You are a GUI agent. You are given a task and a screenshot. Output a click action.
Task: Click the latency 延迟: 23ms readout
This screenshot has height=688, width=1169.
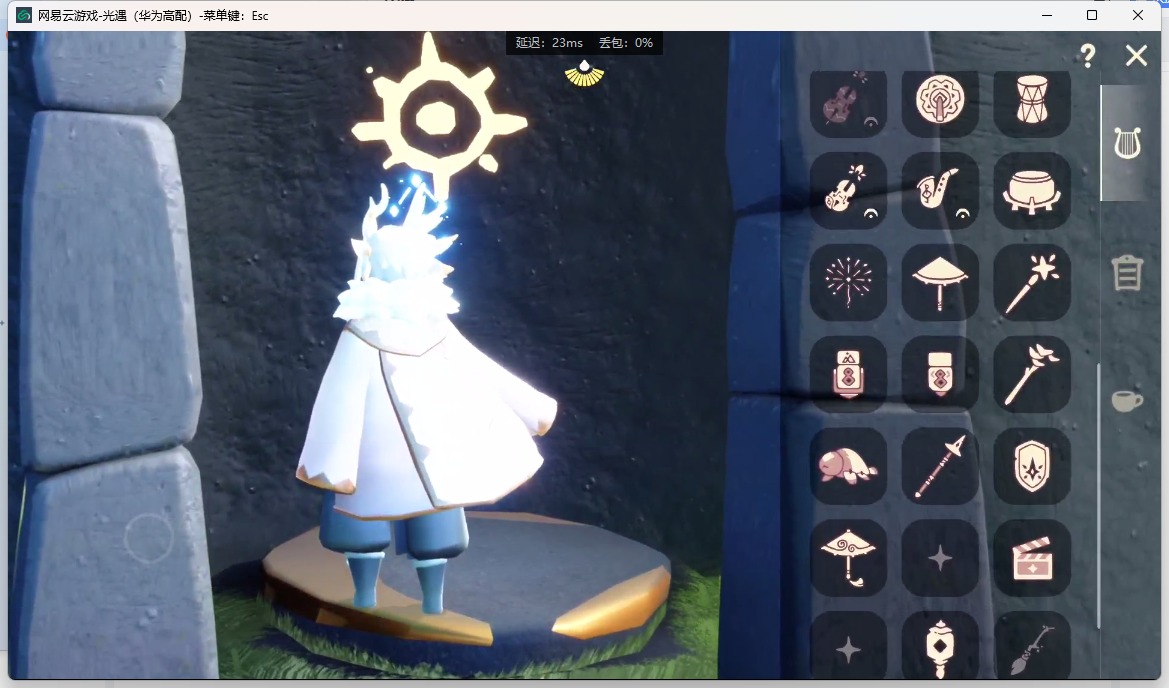pyautogui.click(x=549, y=42)
